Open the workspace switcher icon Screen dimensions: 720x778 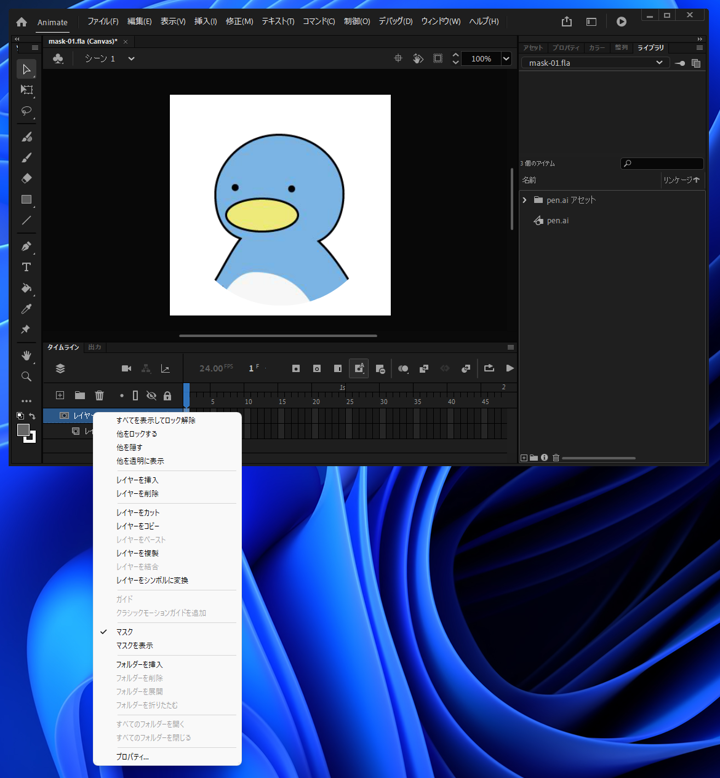click(591, 22)
